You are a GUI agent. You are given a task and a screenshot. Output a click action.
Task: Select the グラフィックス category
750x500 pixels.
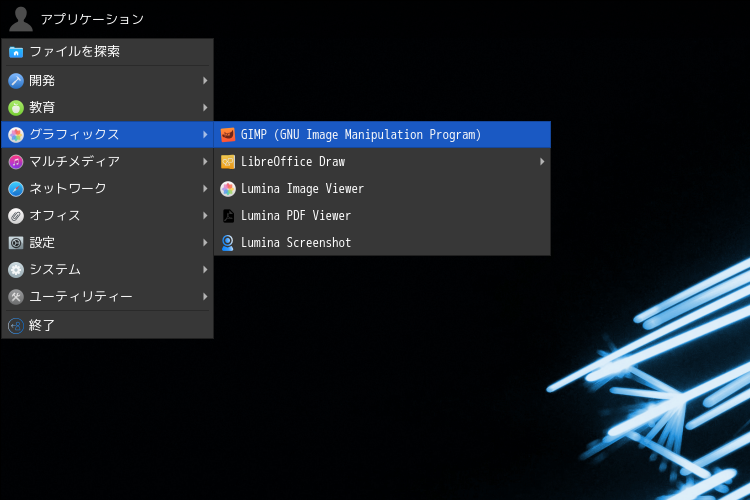(x=108, y=135)
